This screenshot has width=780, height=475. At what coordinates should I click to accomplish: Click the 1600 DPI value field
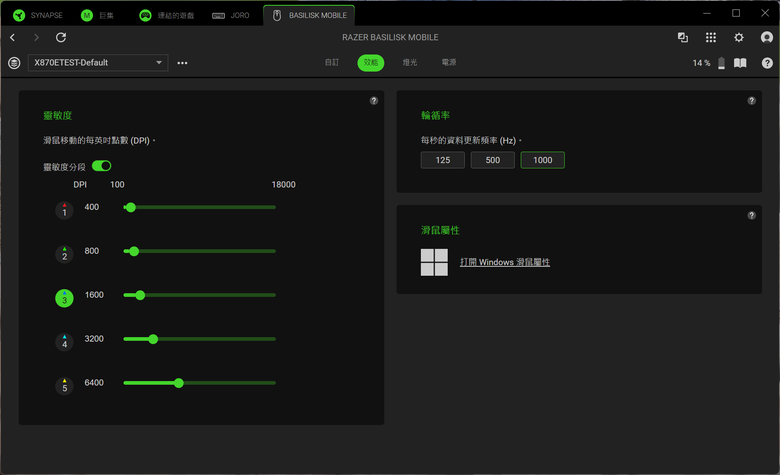click(x=94, y=295)
